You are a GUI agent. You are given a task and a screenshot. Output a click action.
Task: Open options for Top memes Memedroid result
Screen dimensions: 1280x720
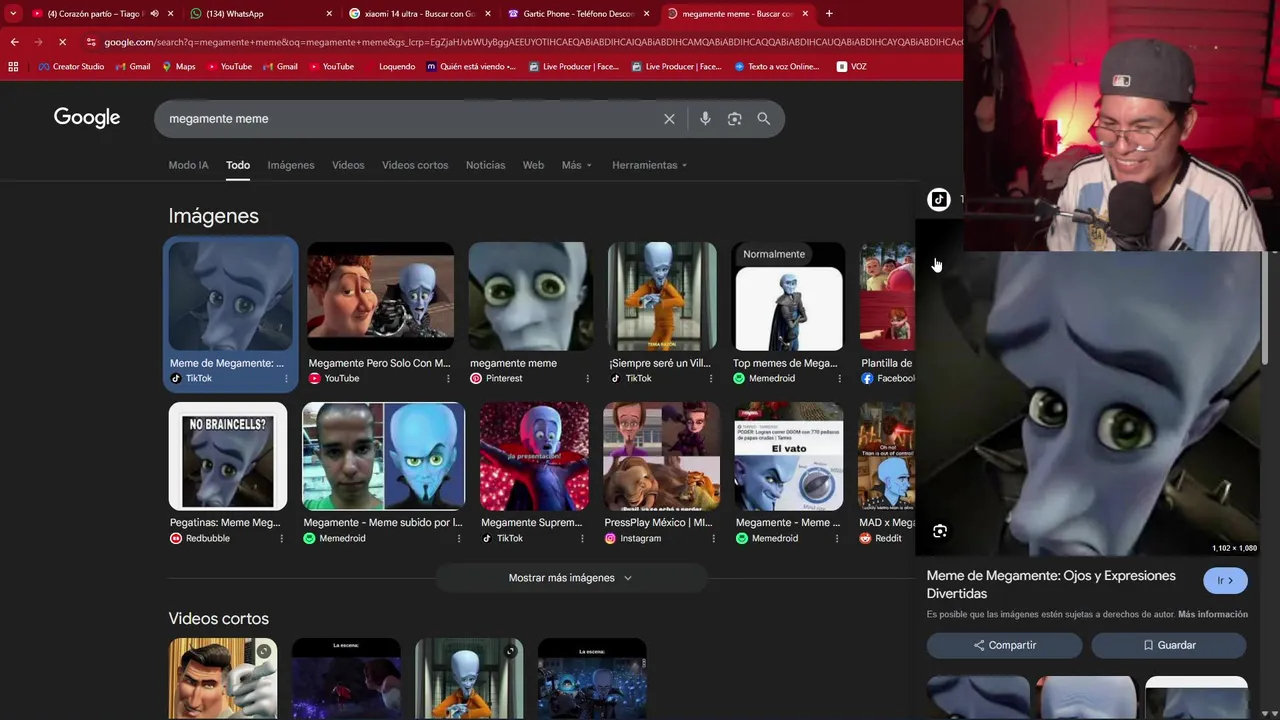coord(839,379)
